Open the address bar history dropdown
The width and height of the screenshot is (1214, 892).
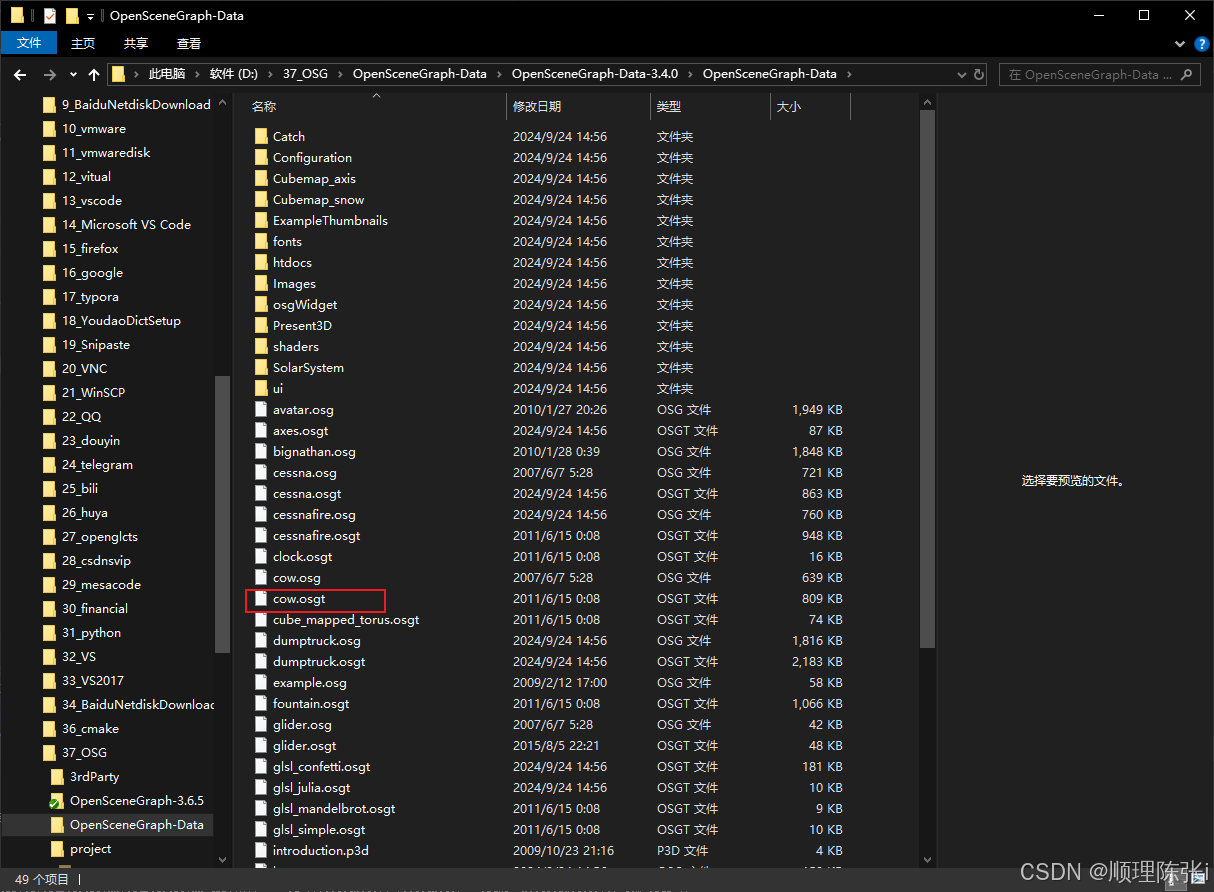click(x=961, y=74)
